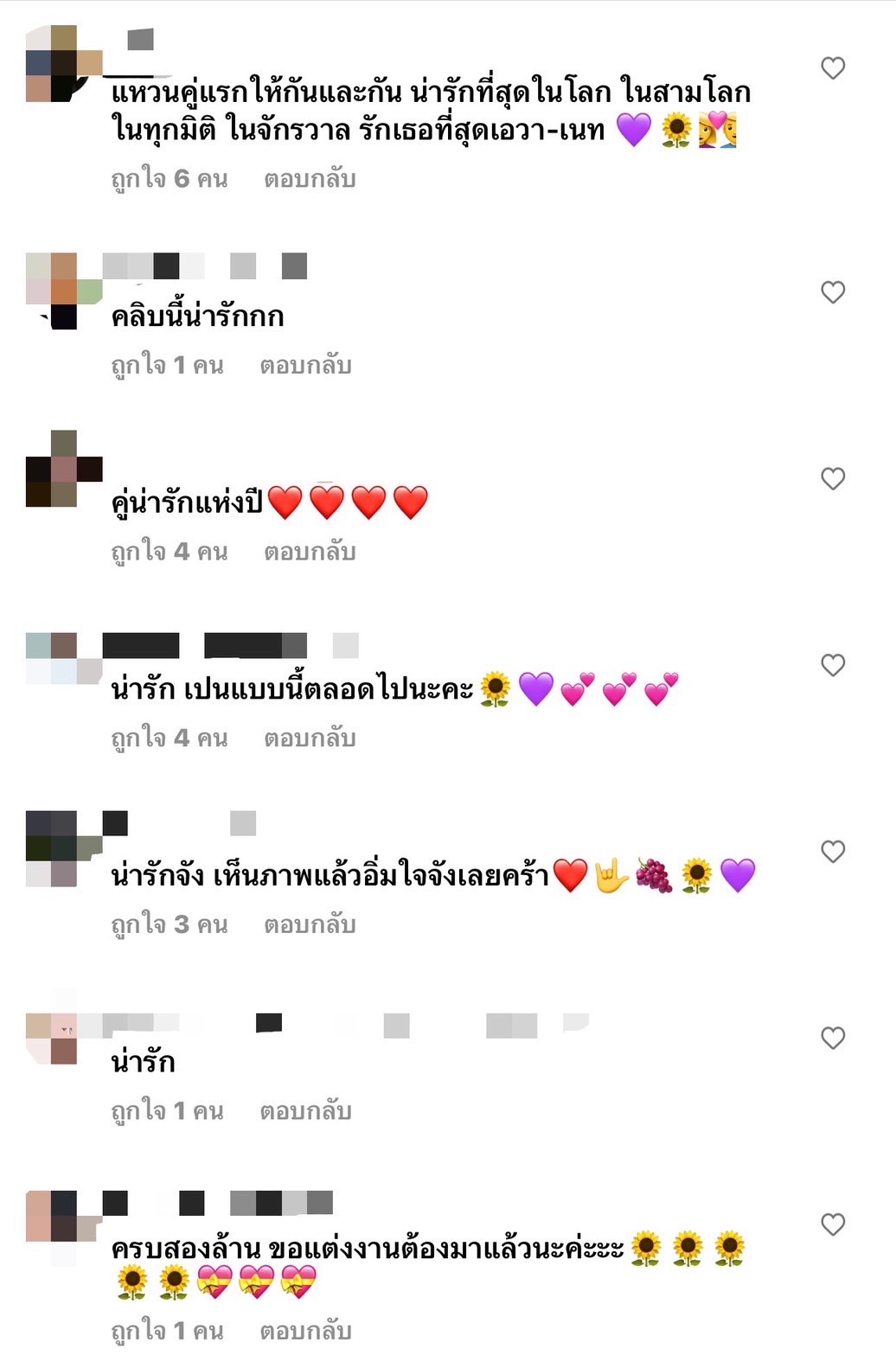Tap heart next to เปนแบบนี้ตลอดไปนะคะ comment
Viewport: 896px width, 1368px height.
[833, 665]
